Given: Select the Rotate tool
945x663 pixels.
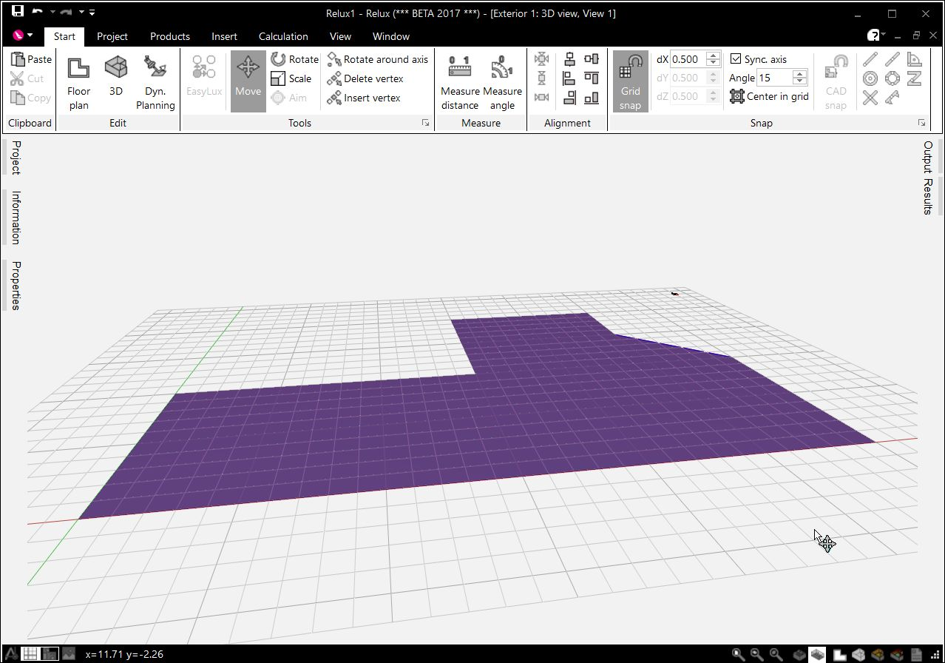Looking at the screenshot, I should [x=295, y=59].
